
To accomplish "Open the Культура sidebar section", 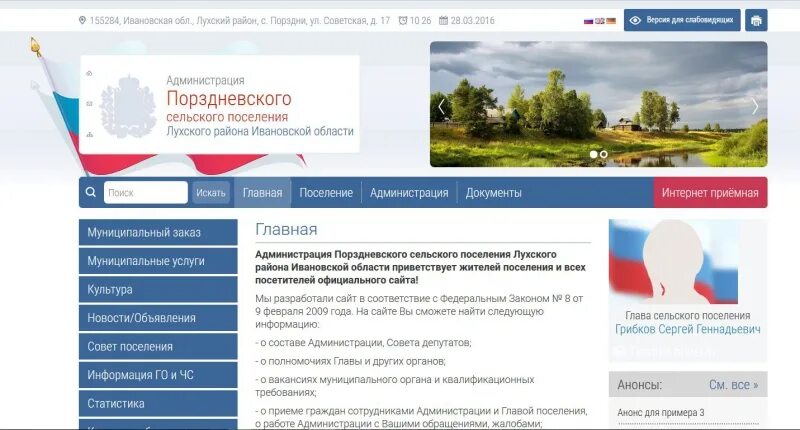I will coord(158,289).
